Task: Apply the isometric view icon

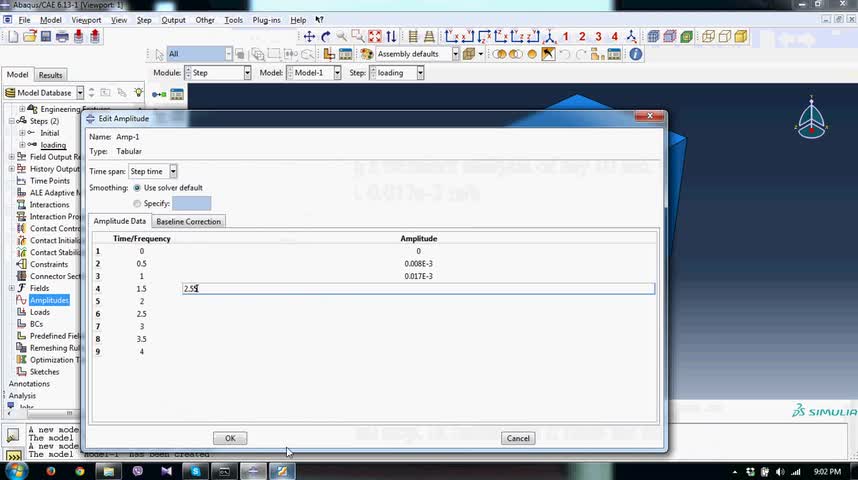Action: pos(549,37)
